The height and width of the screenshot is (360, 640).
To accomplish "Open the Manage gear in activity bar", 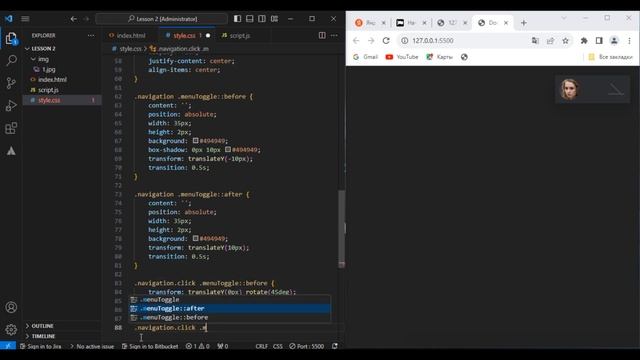I will click(11, 329).
